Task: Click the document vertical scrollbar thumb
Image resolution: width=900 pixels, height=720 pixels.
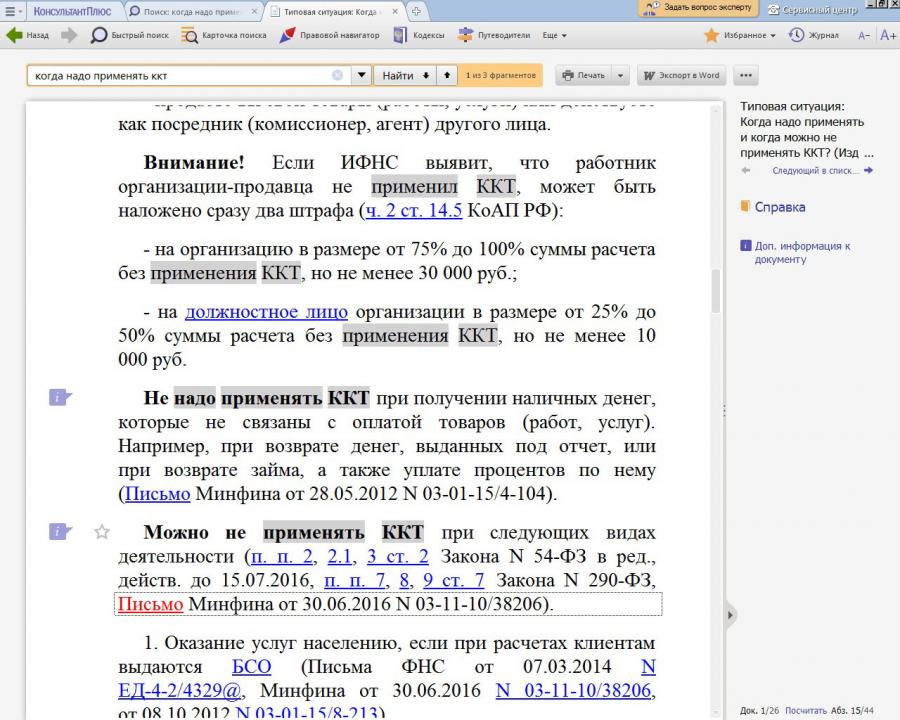Action: click(715, 290)
